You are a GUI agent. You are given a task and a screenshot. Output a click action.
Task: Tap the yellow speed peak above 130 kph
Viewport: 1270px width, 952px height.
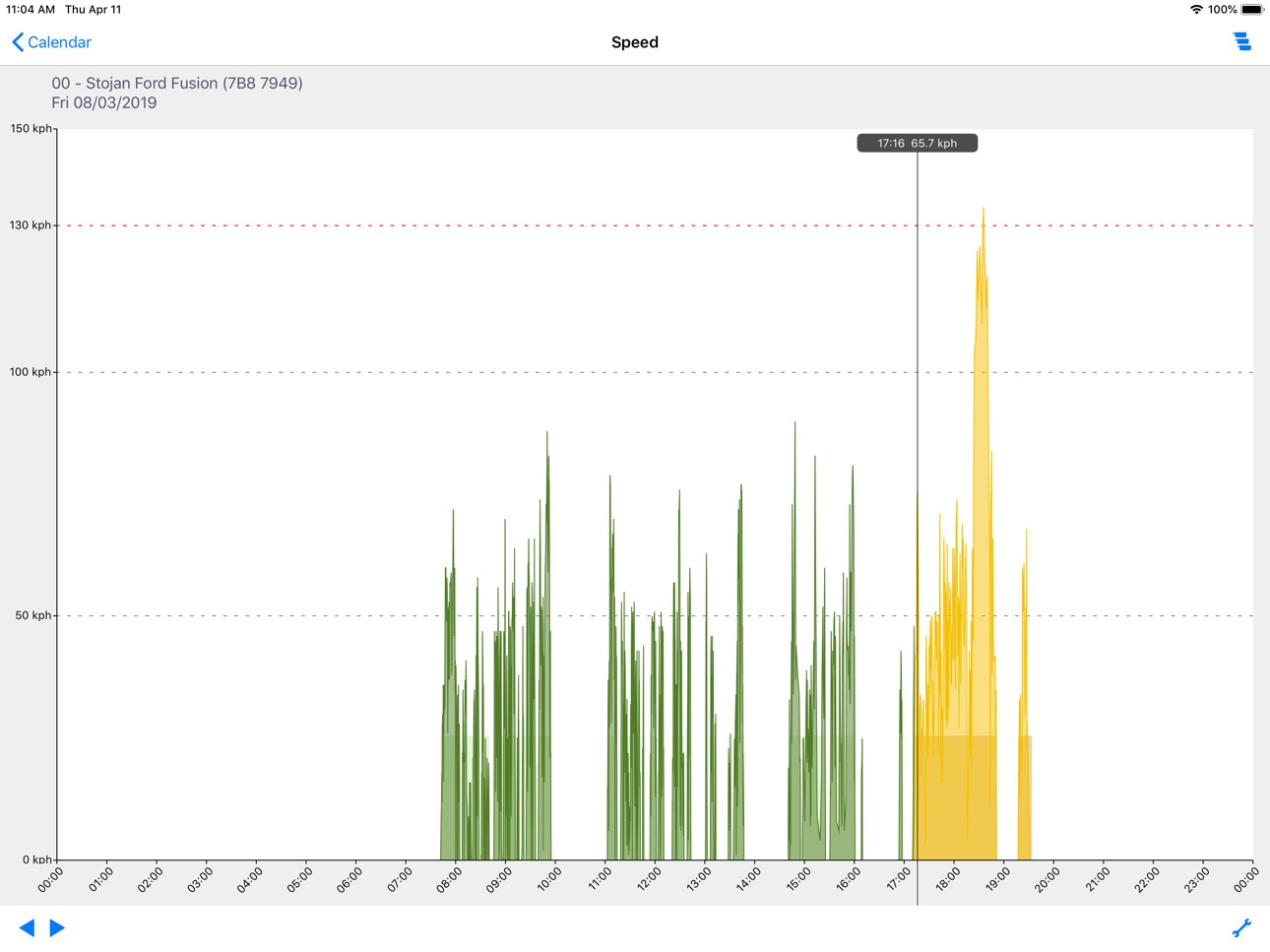click(983, 217)
